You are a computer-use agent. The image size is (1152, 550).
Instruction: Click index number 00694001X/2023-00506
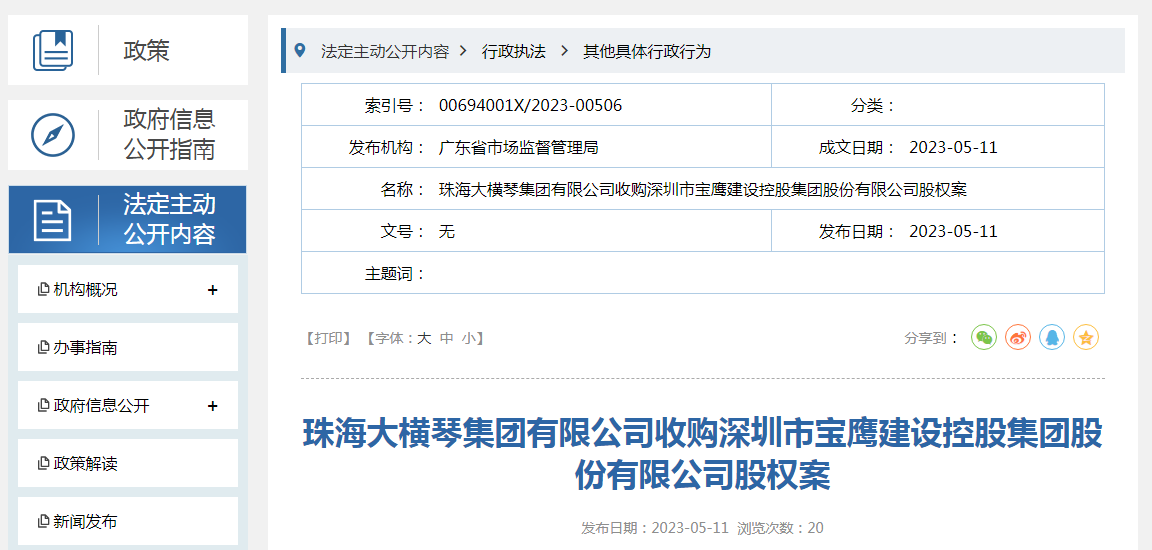[530, 105]
